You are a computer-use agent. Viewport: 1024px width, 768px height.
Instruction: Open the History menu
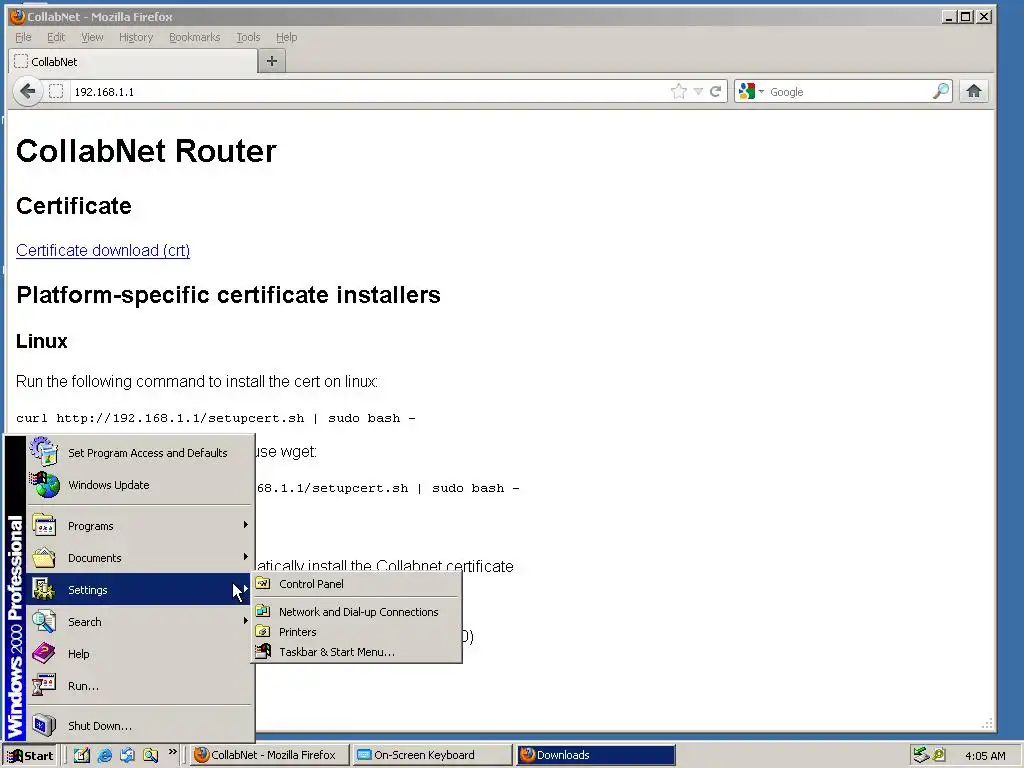coord(136,37)
